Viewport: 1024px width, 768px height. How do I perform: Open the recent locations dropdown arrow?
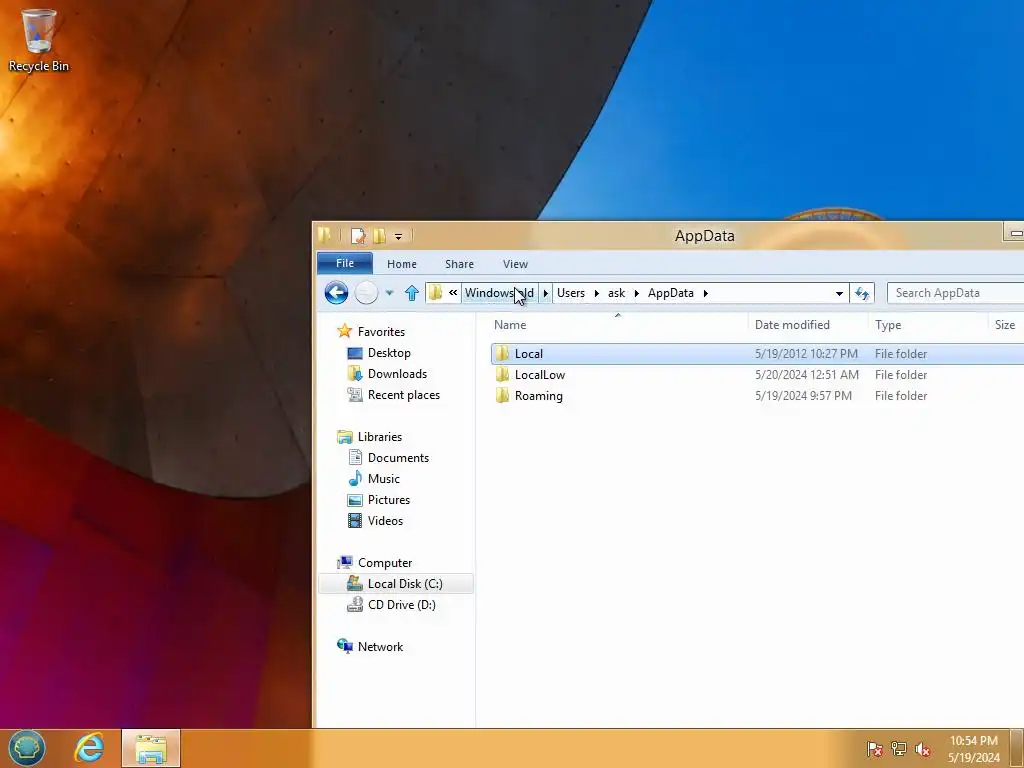coord(389,293)
